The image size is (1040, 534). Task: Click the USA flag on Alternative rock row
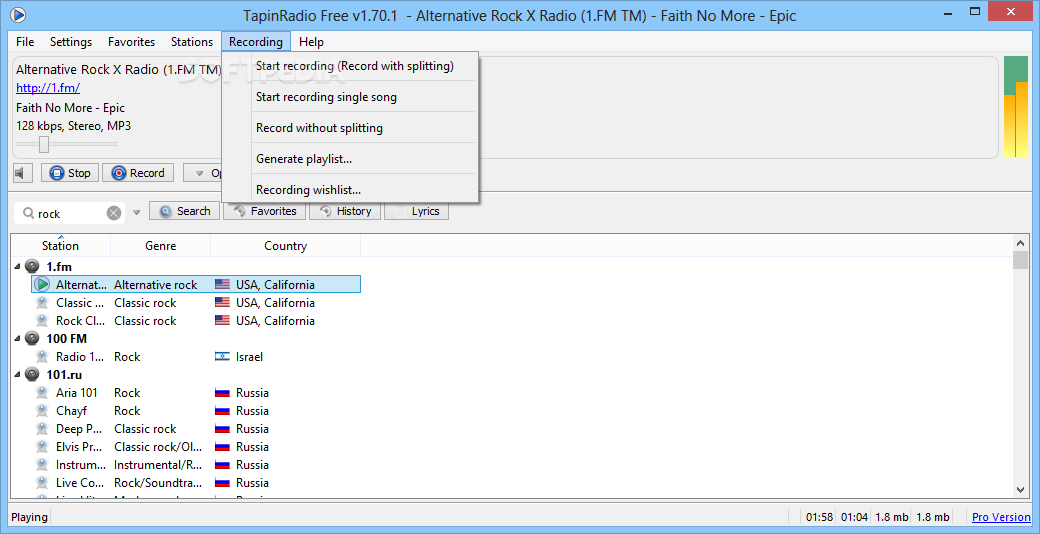[x=222, y=285]
